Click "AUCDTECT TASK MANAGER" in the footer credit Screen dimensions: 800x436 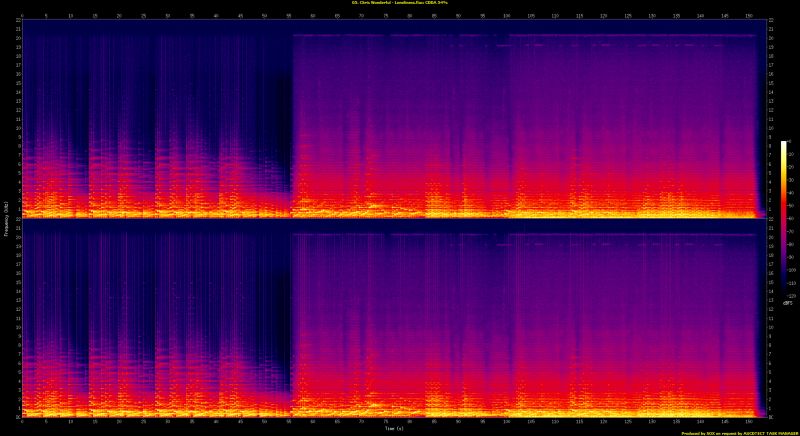(770, 433)
